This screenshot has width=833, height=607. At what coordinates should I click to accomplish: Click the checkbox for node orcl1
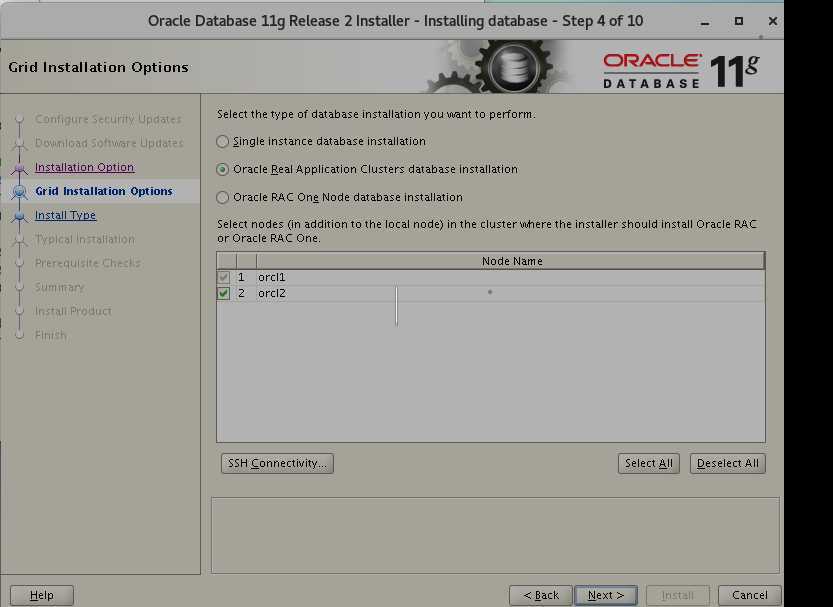click(x=224, y=277)
